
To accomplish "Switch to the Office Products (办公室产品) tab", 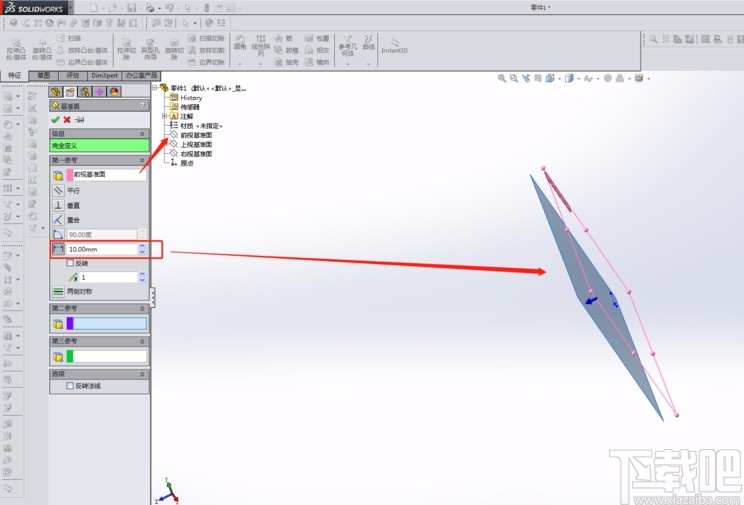I will (x=141, y=75).
